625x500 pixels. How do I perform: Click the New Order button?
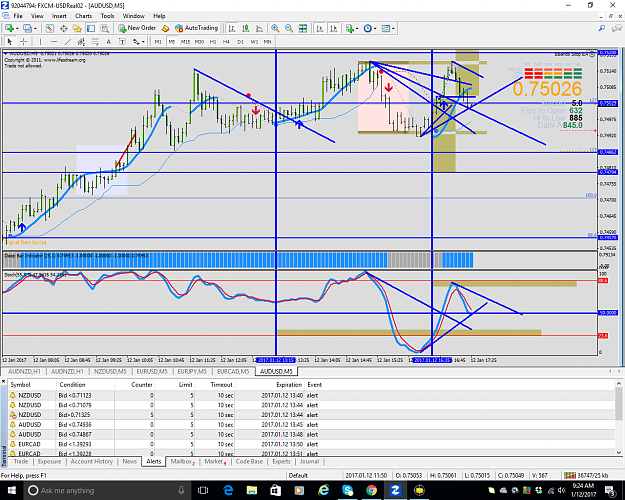(137, 28)
